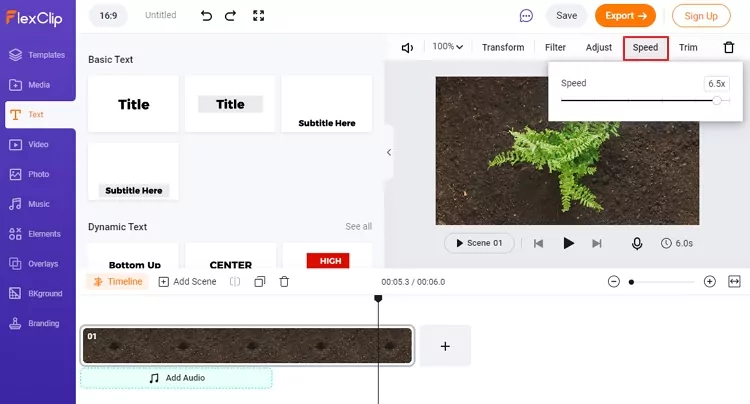Screen dimensions: 750x404
Task: Mute the video volume speaker icon
Action: pyautogui.click(x=408, y=48)
